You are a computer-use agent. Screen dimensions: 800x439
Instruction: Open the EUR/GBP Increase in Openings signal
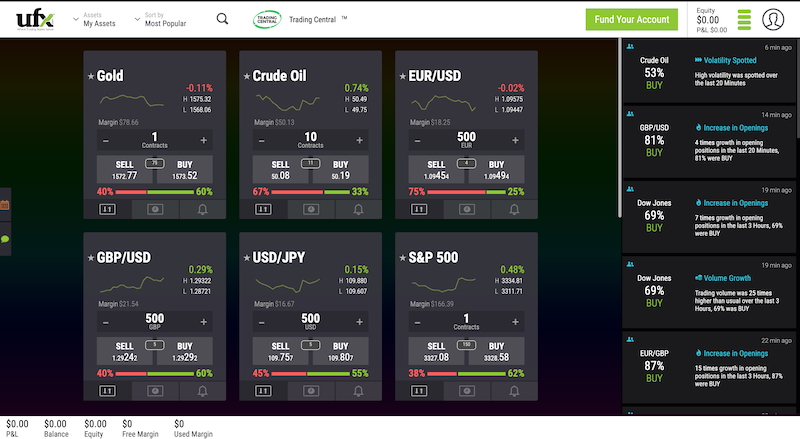709,368
